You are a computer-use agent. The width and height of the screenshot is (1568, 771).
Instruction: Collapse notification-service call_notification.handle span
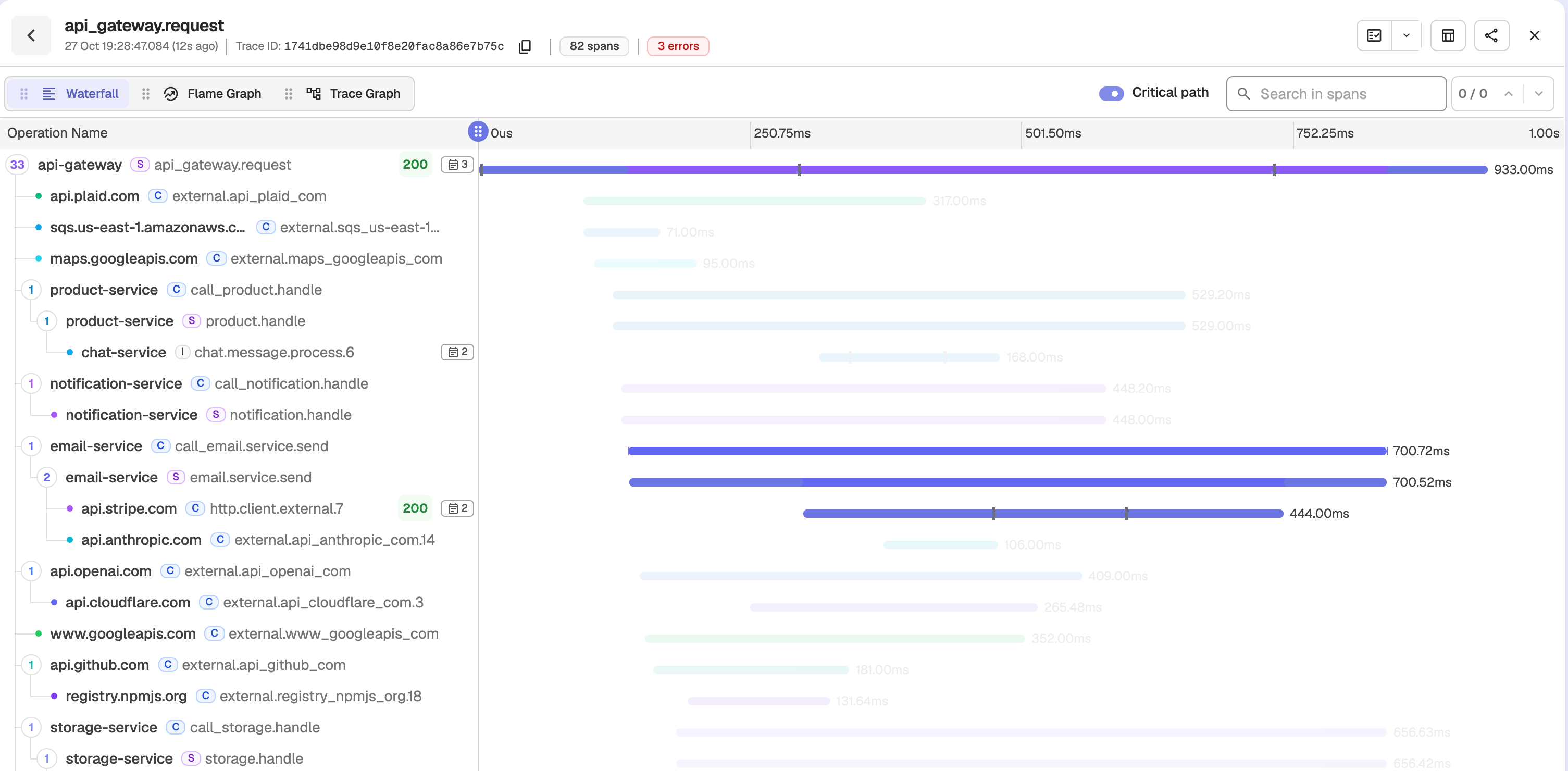pos(31,383)
